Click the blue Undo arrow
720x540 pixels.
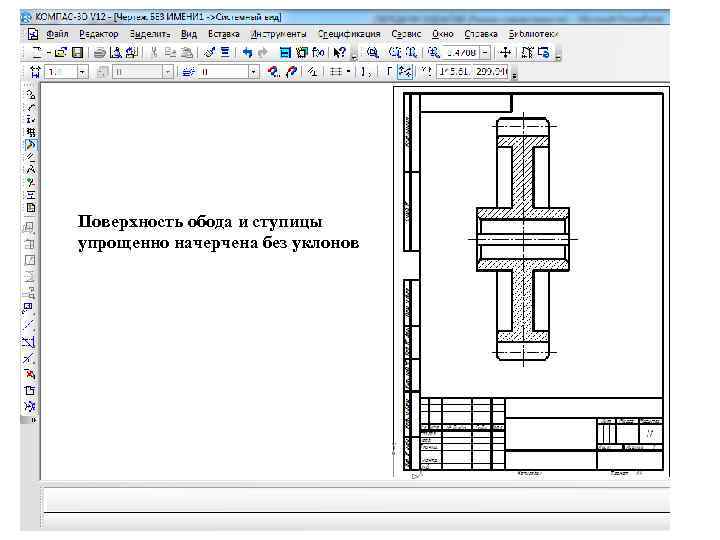248,53
